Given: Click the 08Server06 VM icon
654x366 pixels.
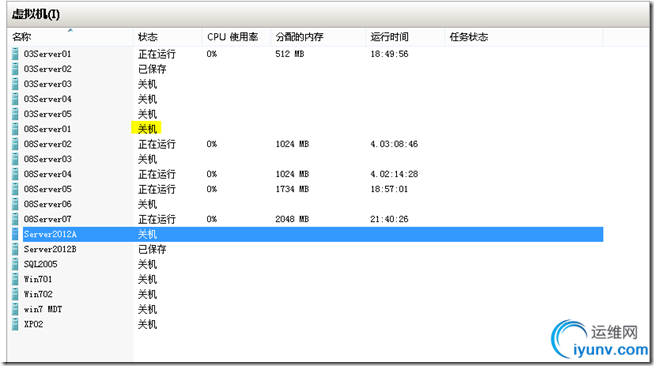Looking at the screenshot, I should [x=15, y=204].
